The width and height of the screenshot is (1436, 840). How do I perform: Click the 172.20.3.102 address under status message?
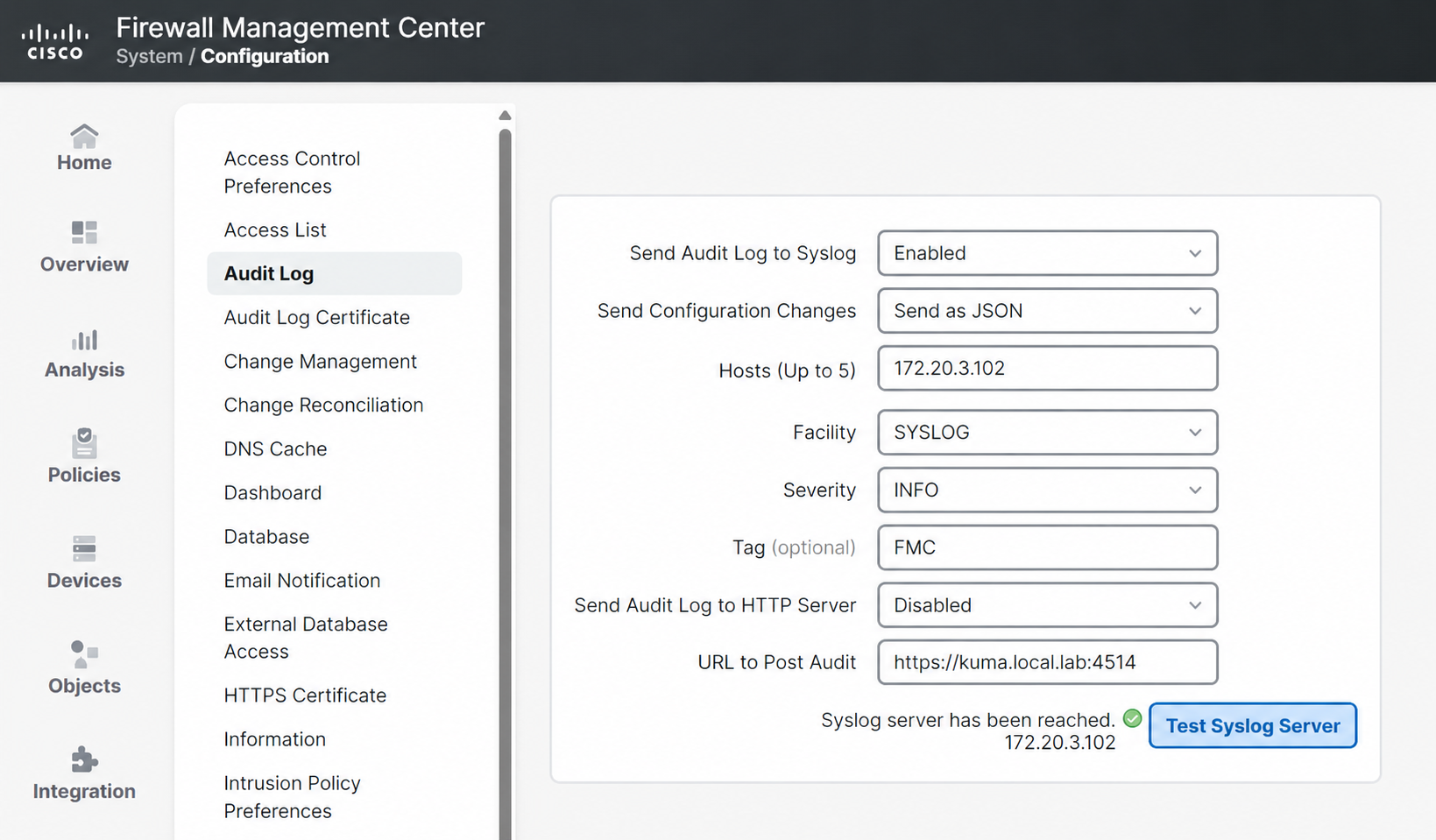tap(1059, 743)
